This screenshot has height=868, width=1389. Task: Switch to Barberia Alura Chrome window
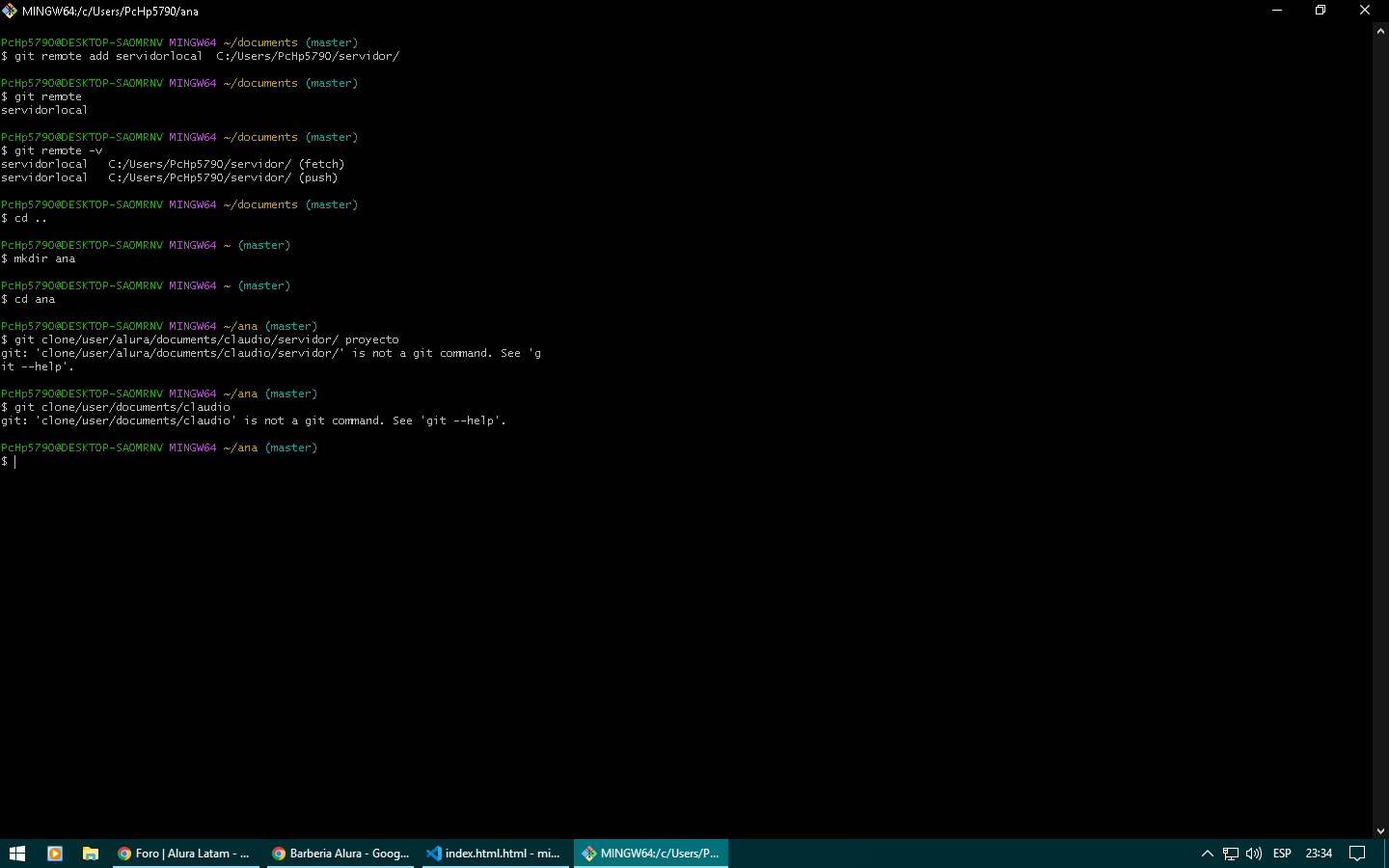point(340,854)
